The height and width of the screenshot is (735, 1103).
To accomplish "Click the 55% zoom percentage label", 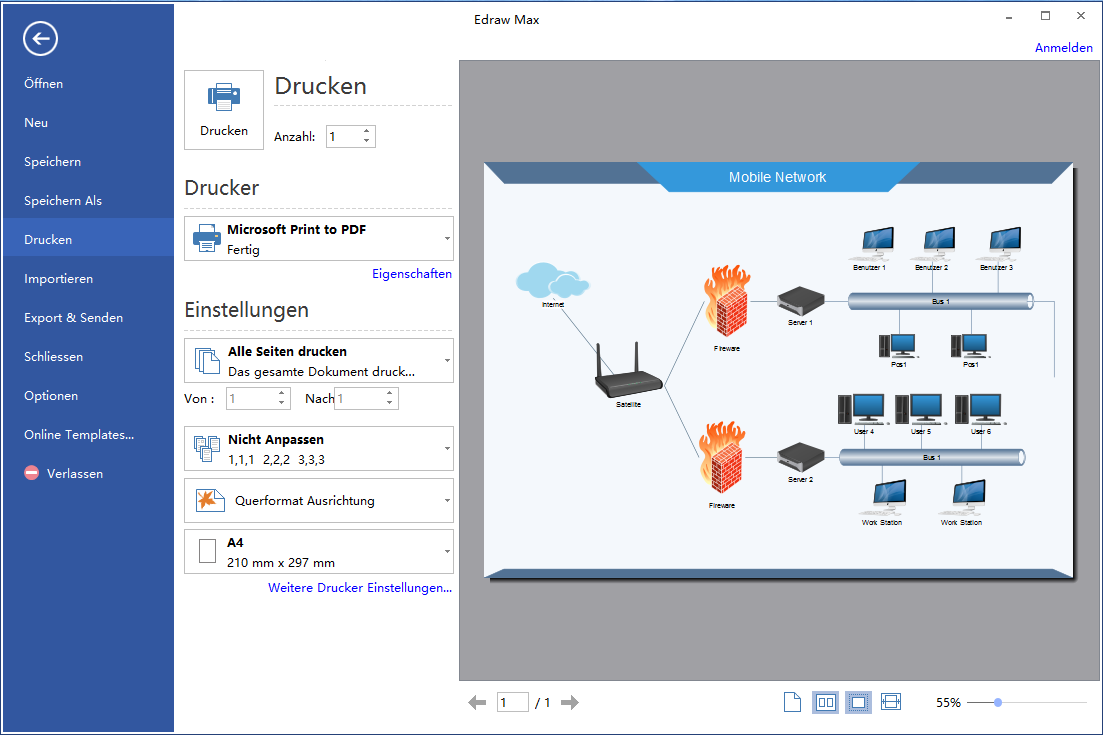I will tap(948, 703).
